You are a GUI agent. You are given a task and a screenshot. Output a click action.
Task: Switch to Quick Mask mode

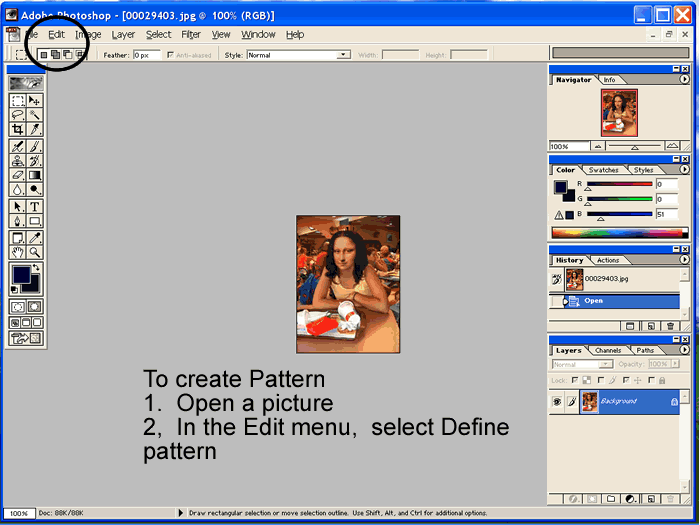34,307
